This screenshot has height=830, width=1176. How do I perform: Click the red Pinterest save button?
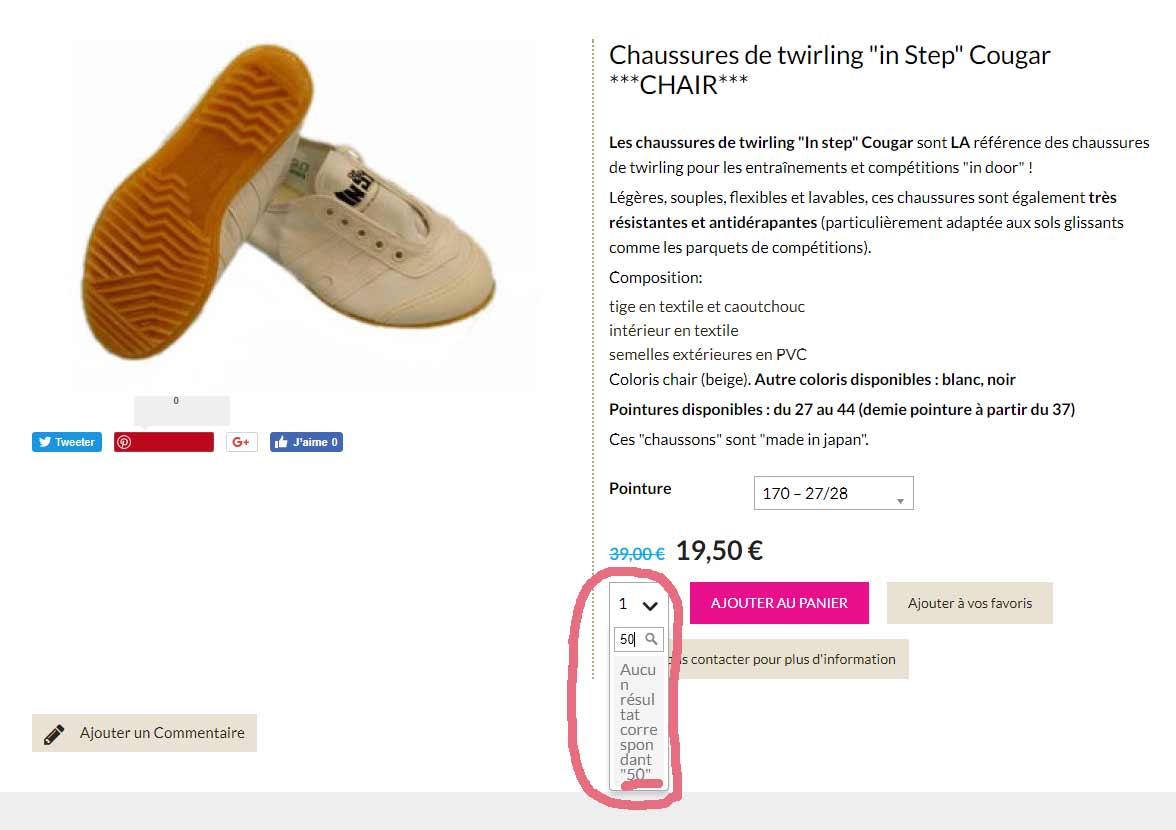pos(163,442)
